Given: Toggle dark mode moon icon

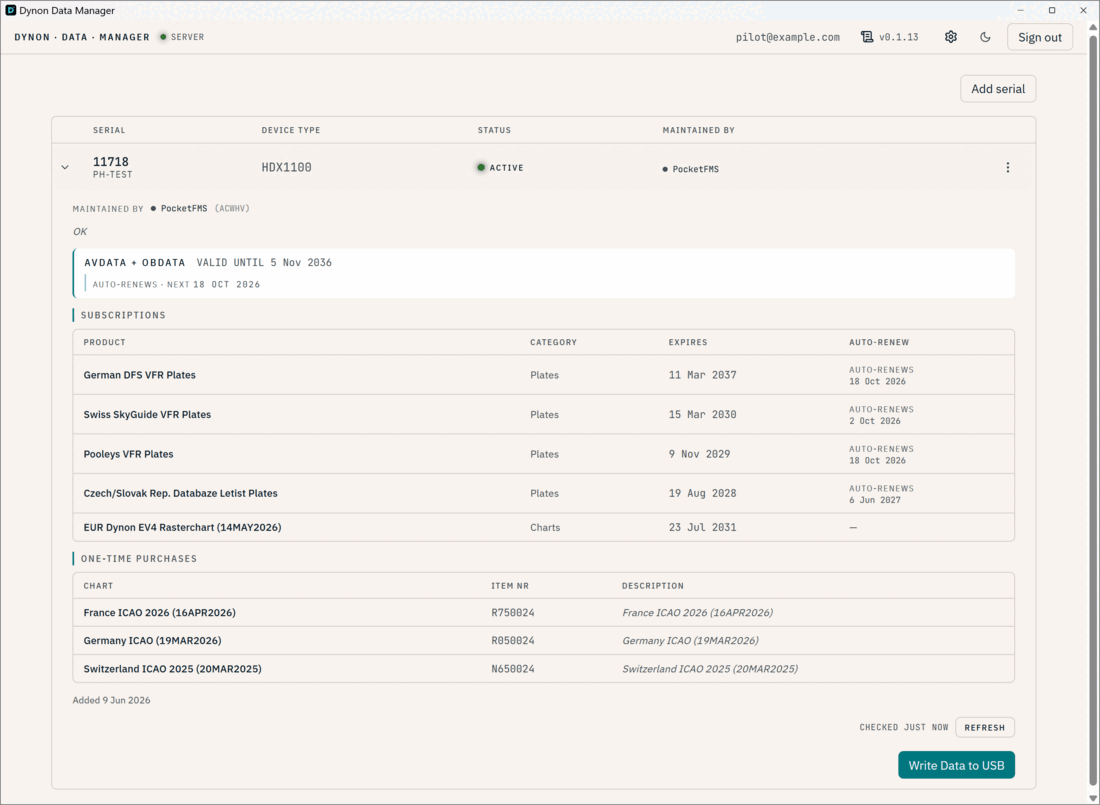Looking at the screenshot, I should (985, 36).
